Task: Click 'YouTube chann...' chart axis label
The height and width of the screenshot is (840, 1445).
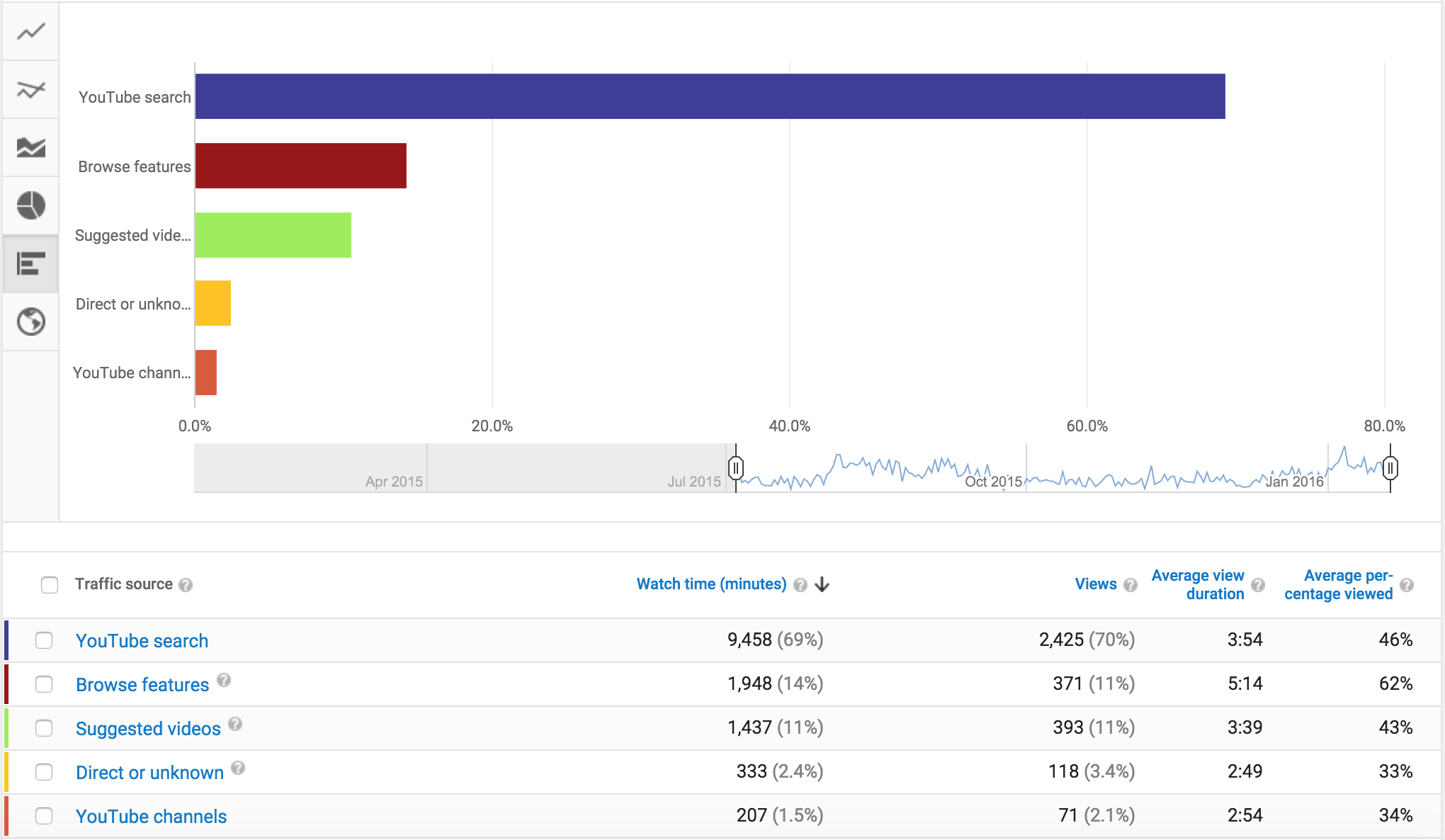Action: 132,373
